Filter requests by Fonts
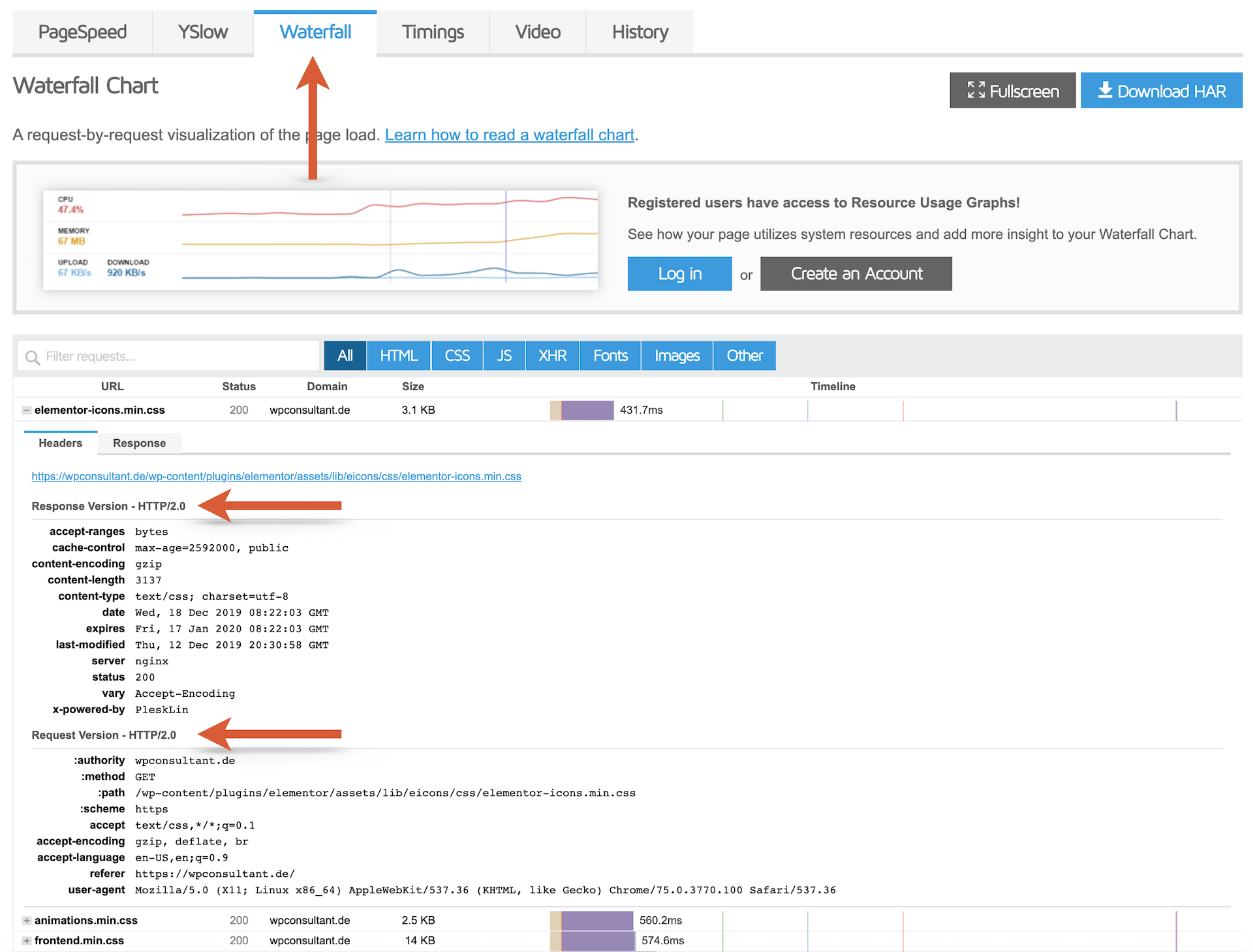 [x=610, y=356]
